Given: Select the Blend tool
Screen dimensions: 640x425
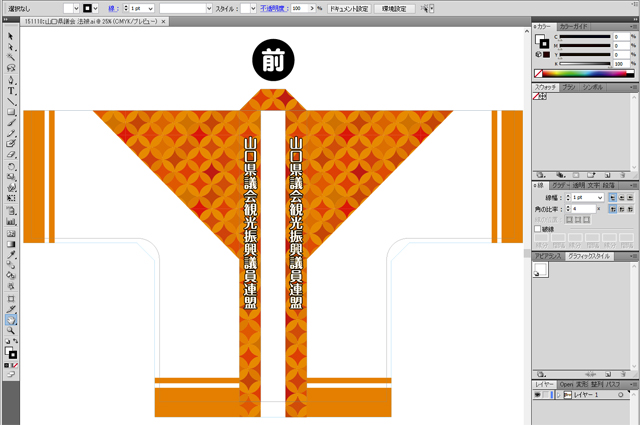Looking at the screenshot, I should (11, 265).
